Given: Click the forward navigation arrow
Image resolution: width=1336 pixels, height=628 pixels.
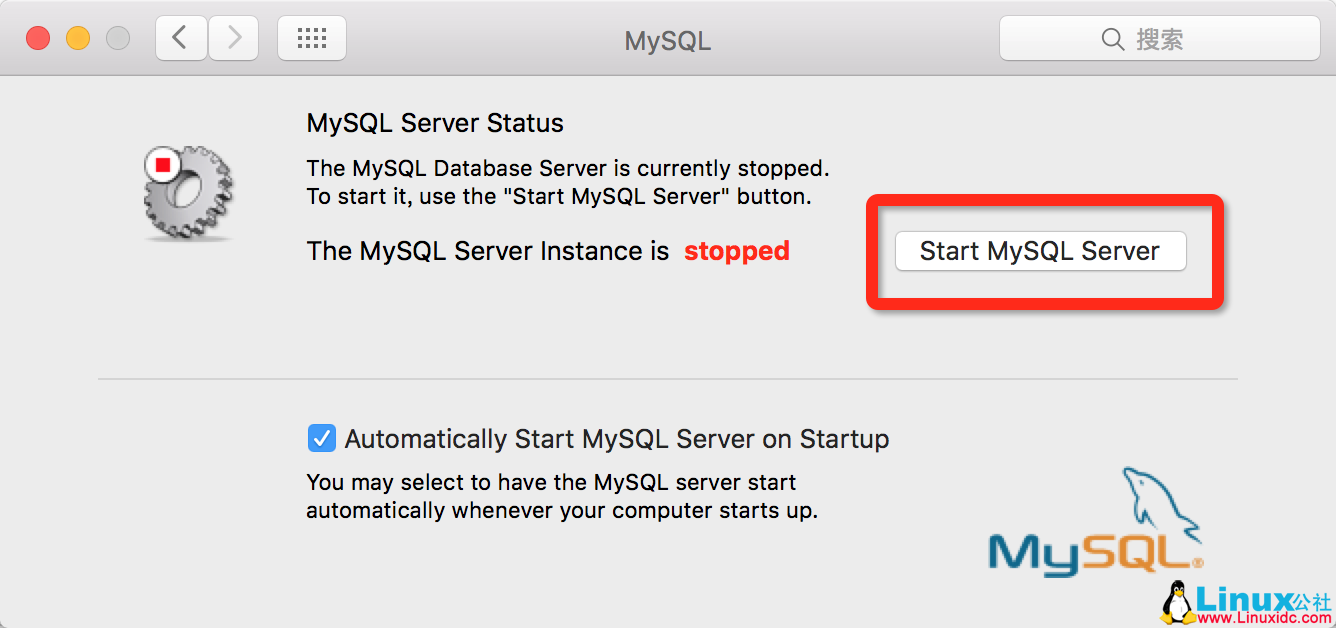Looking at the screenshot, I should (x=233, y=37).
